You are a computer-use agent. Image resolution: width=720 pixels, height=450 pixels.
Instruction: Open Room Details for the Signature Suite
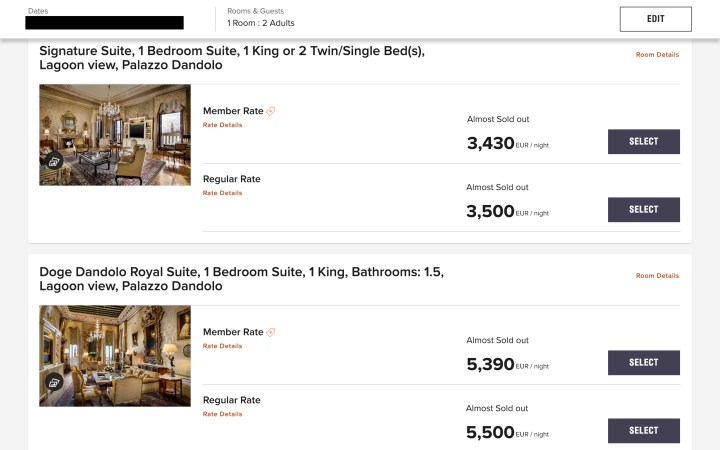click(x=657, y=55)
